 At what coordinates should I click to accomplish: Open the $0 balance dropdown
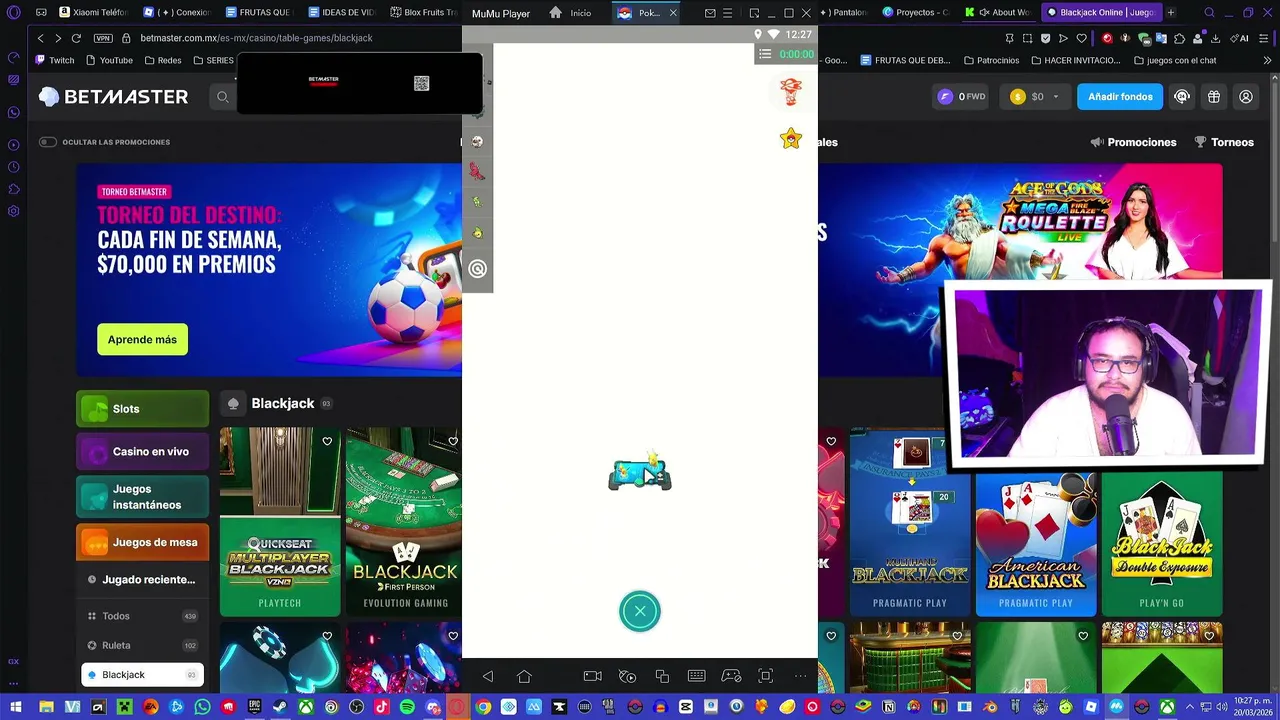(x=1036, y=97)
